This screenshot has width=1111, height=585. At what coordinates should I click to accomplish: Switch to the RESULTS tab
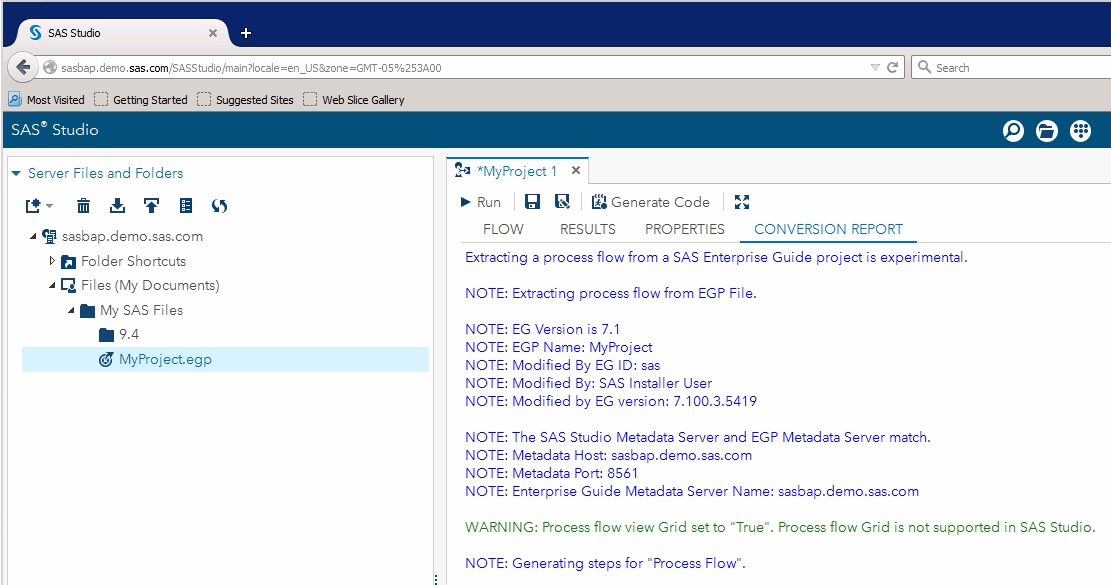click(x=587, y=229)
